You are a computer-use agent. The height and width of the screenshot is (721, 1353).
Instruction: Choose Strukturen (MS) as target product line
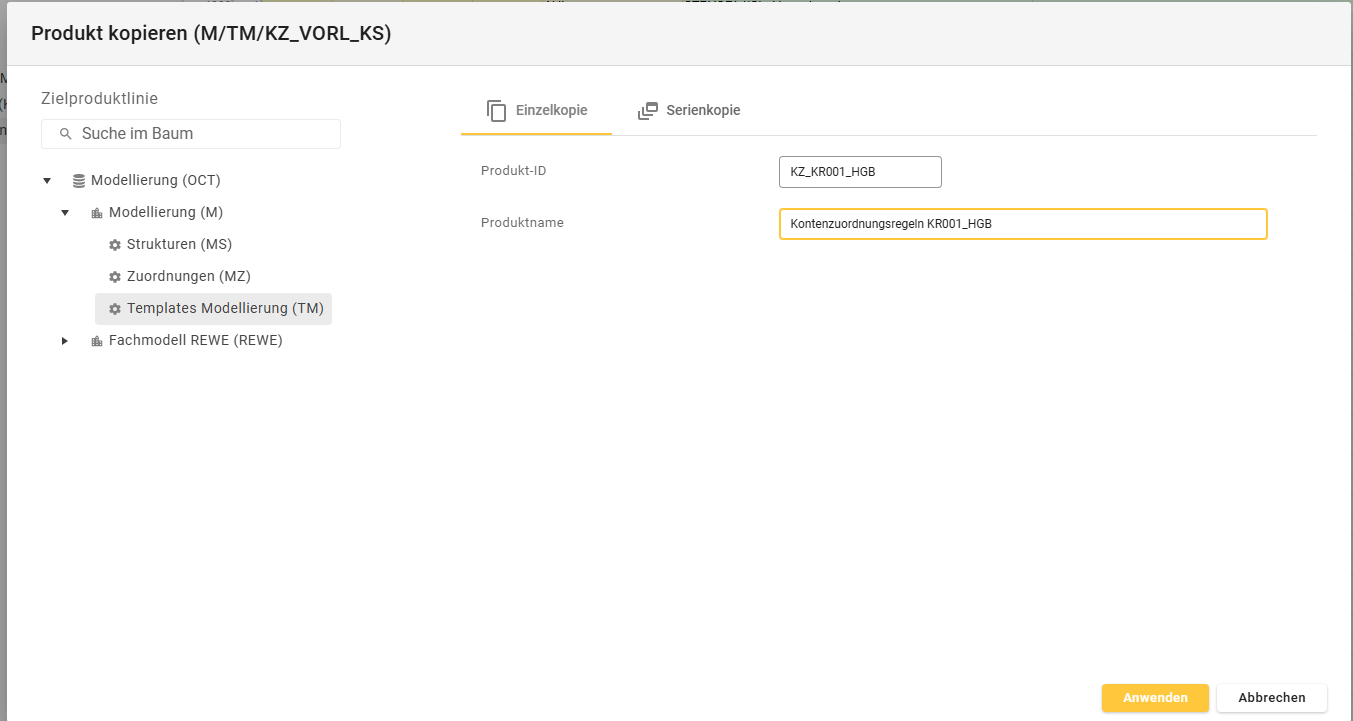click(179, 245)
